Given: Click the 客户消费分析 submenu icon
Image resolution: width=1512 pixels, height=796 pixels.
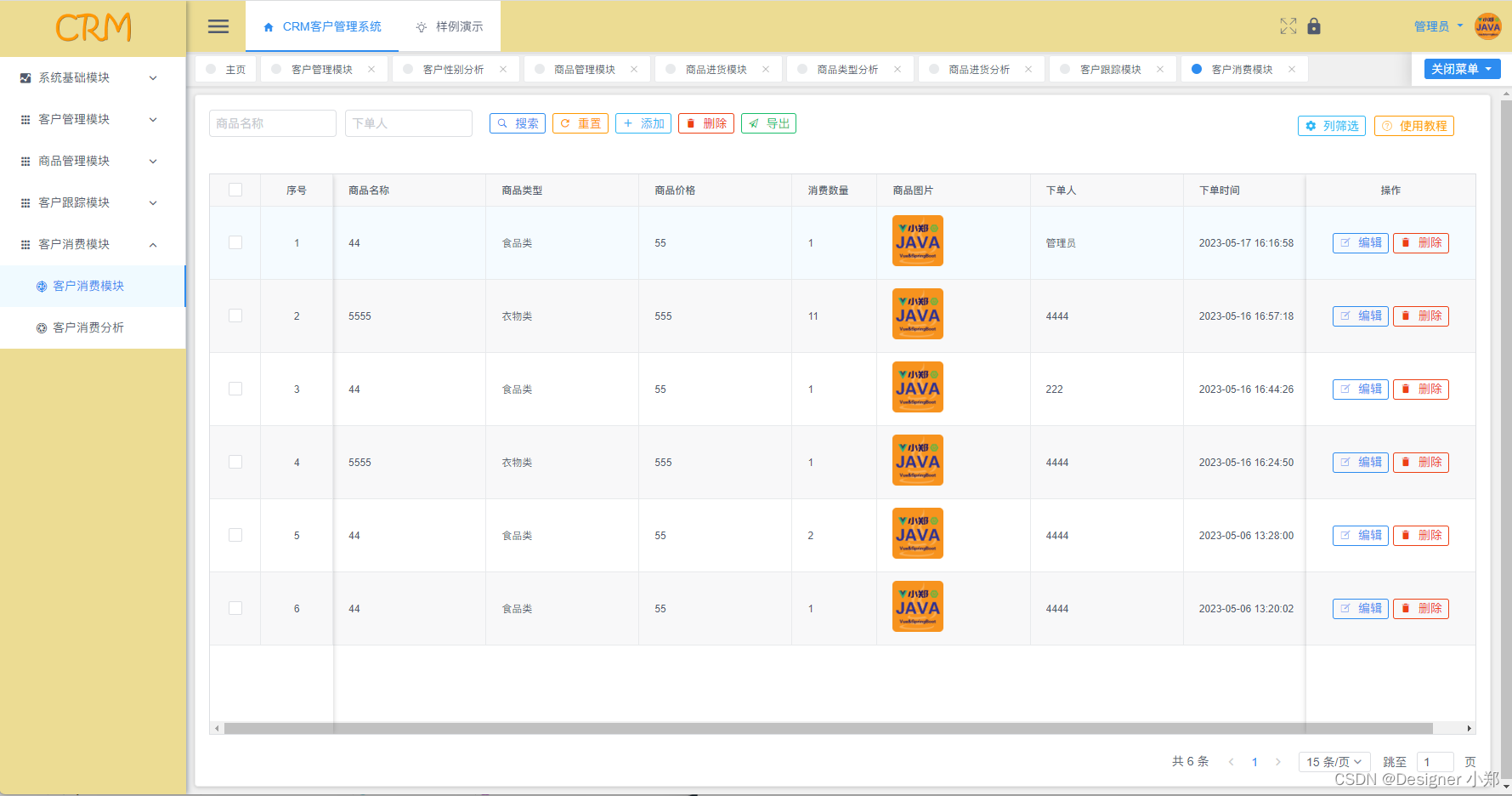Looking at the screenshot, I should click(42, 327).
